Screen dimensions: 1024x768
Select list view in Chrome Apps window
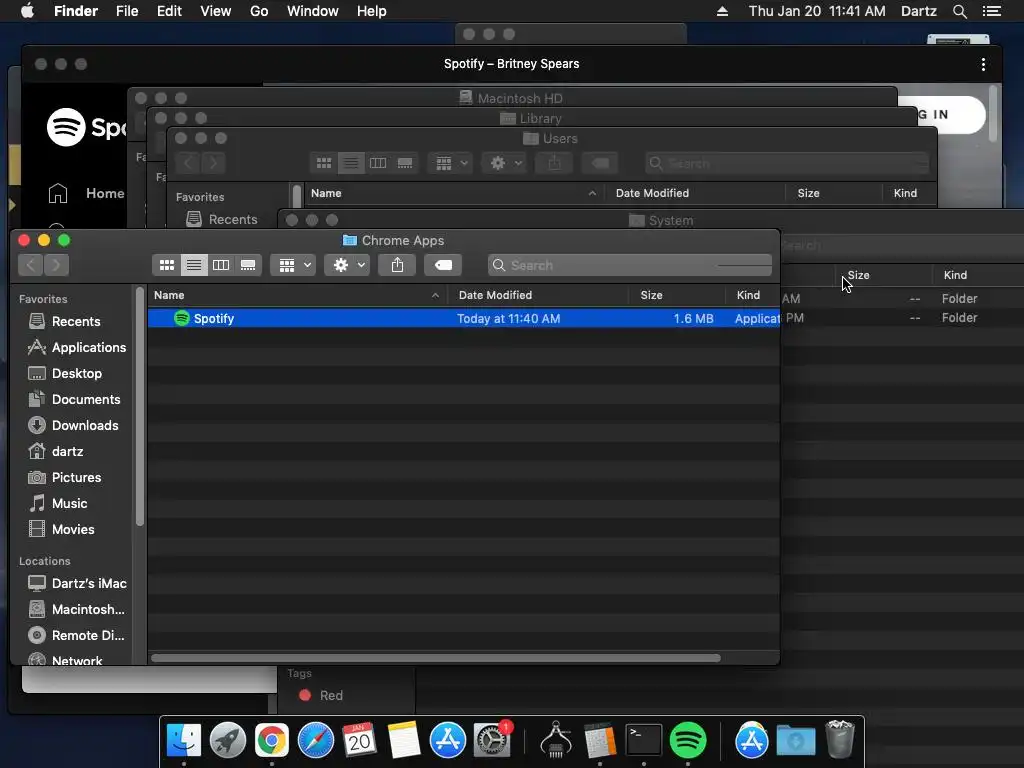point(194,265)
